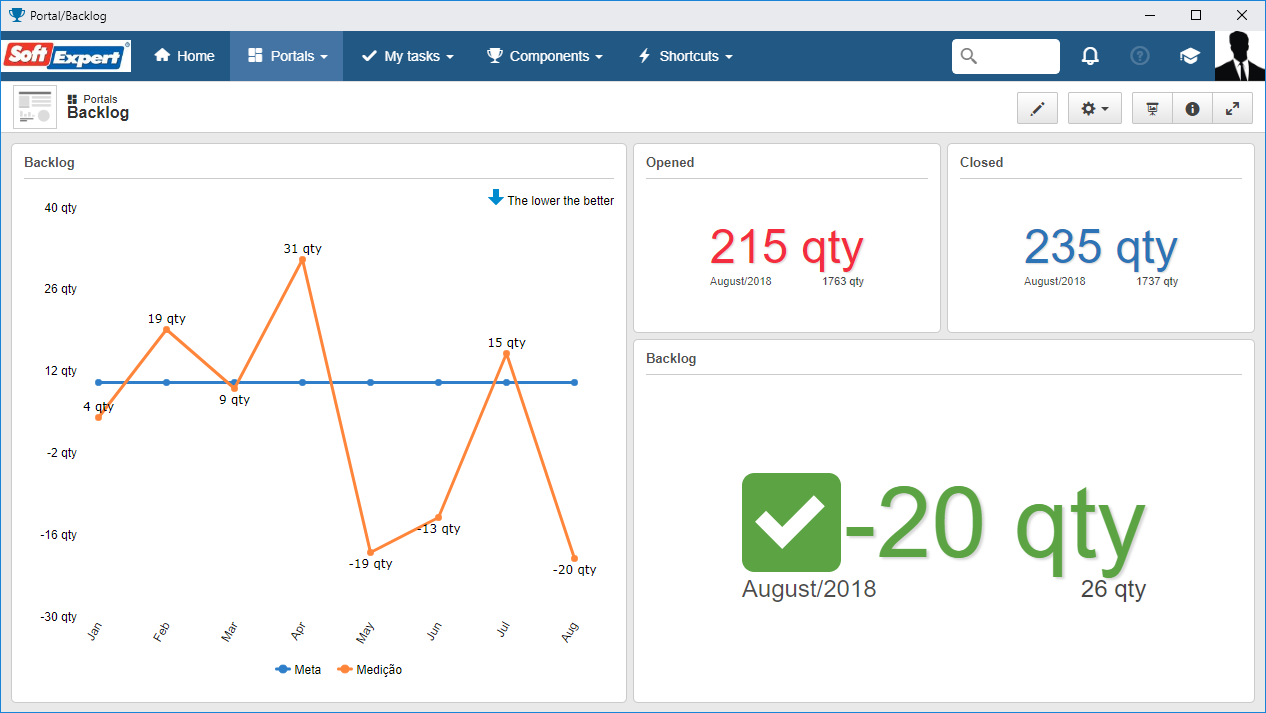Click the pencil edit portal button
This screenshot has width=1266, height=713.
pyautogui.click(x=1037, y=108)
